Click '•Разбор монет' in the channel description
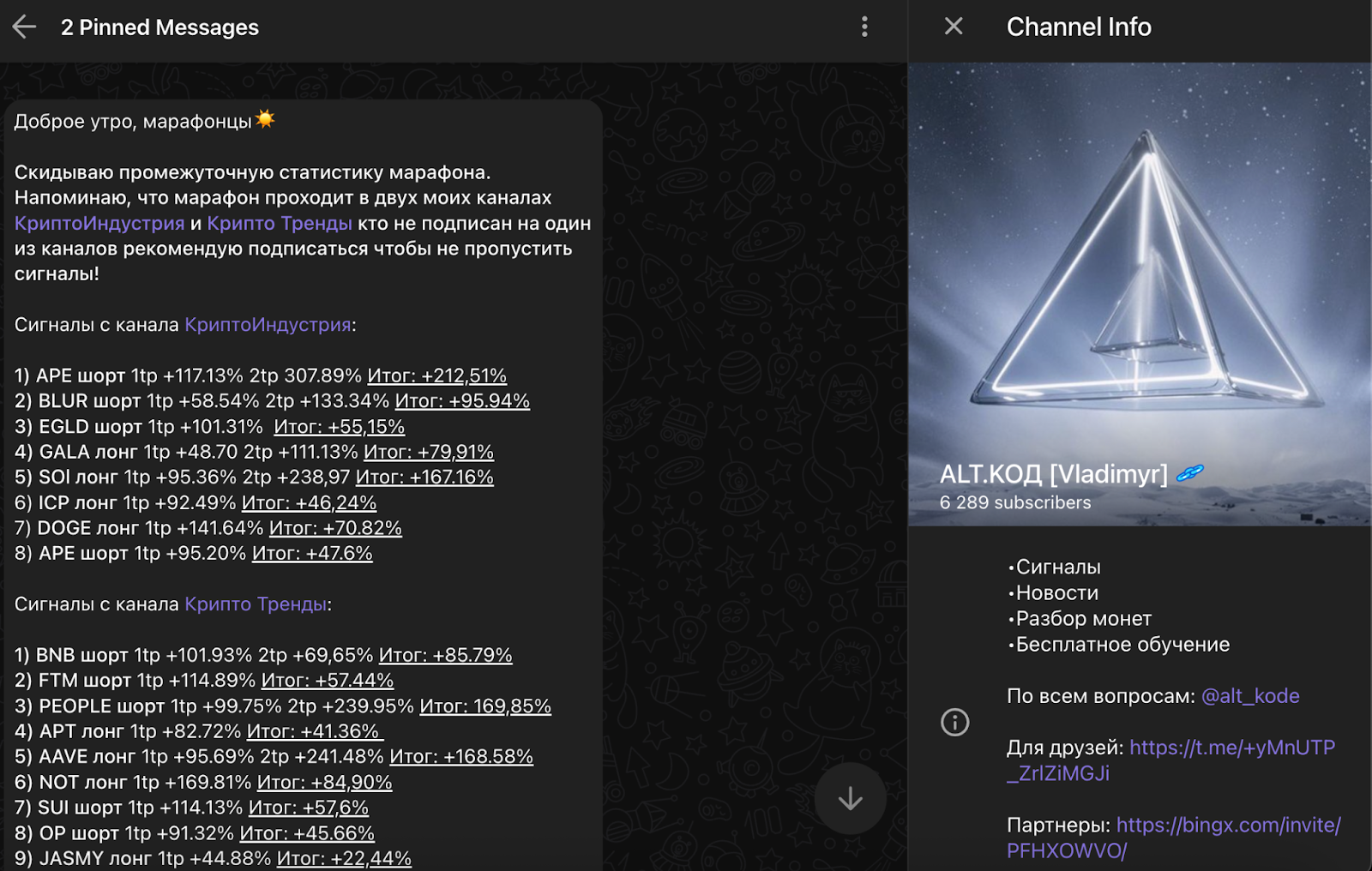Screen dimensions: 1372x871 click(x=1080, y=619)
